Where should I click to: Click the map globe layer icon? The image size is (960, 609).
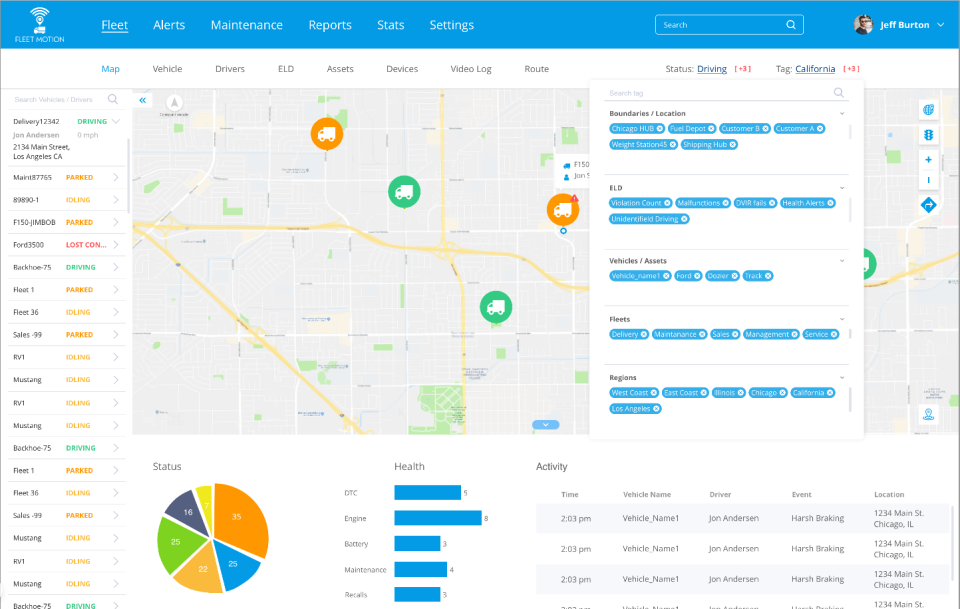coord(928,109)
